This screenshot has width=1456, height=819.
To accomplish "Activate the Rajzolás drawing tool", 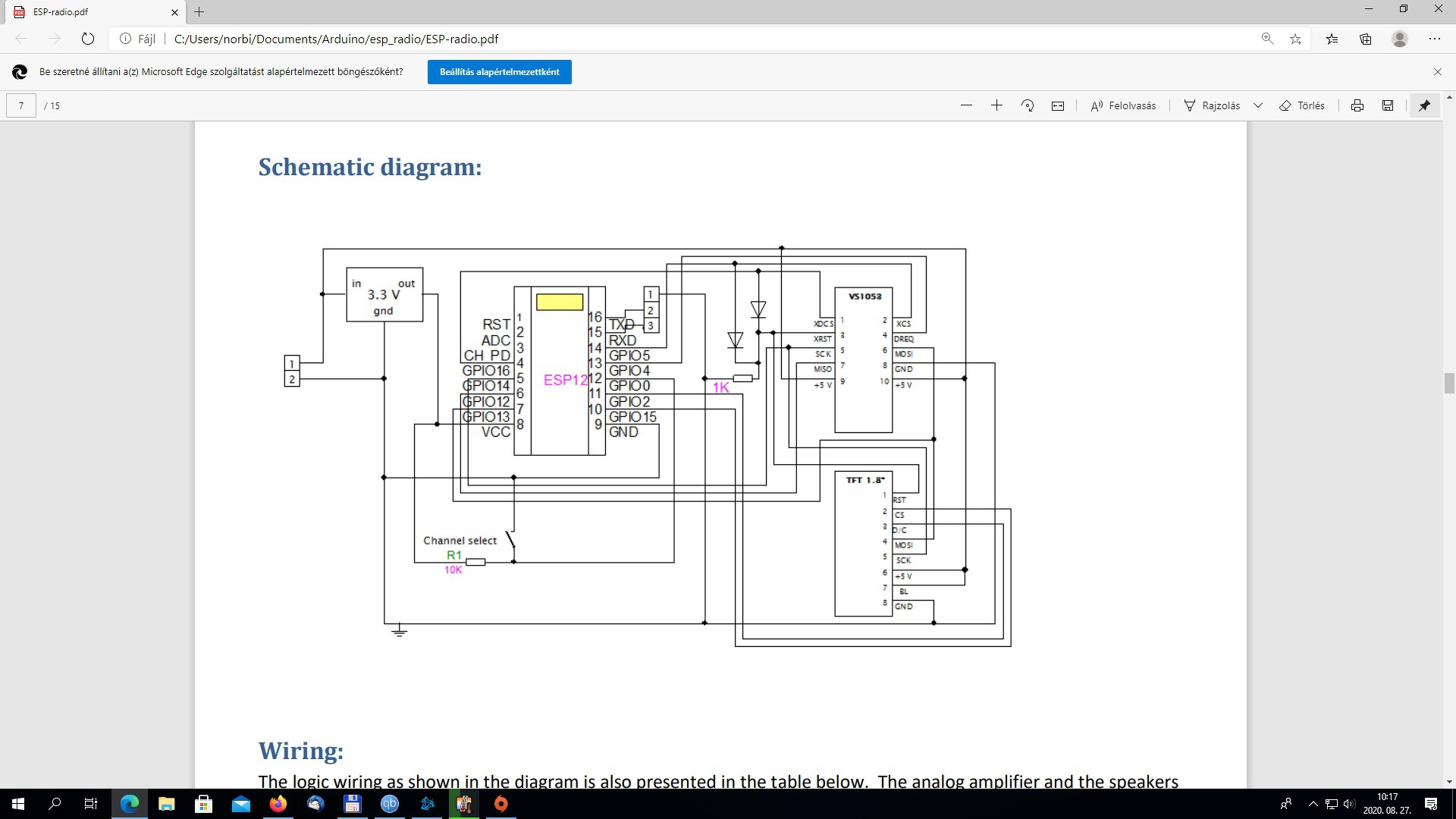I will coord(1213,105).
